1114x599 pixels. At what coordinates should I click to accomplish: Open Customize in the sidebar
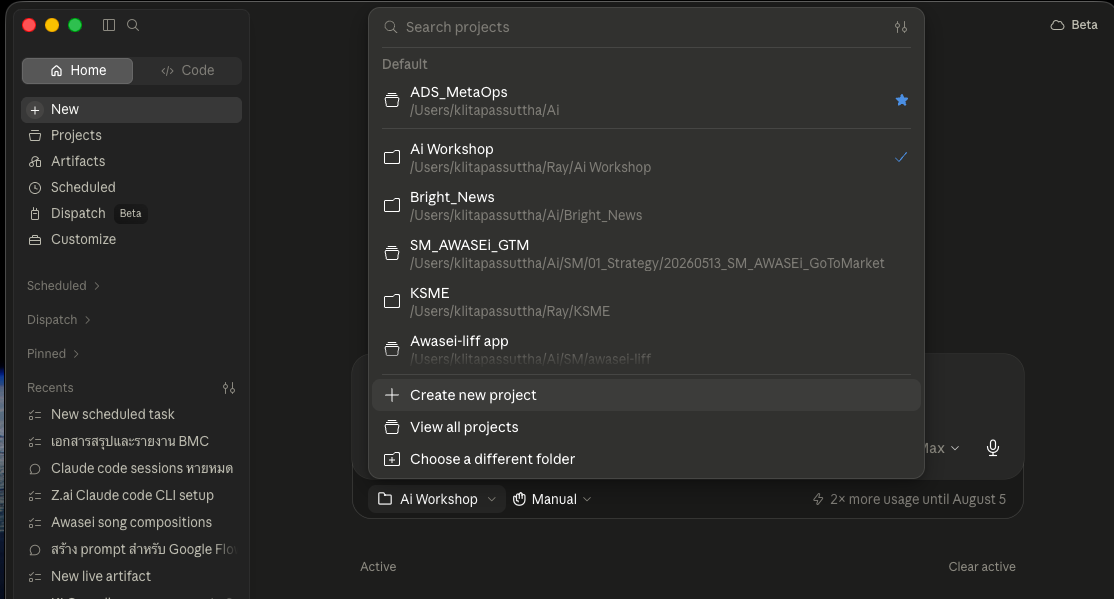tap(131, 239)
